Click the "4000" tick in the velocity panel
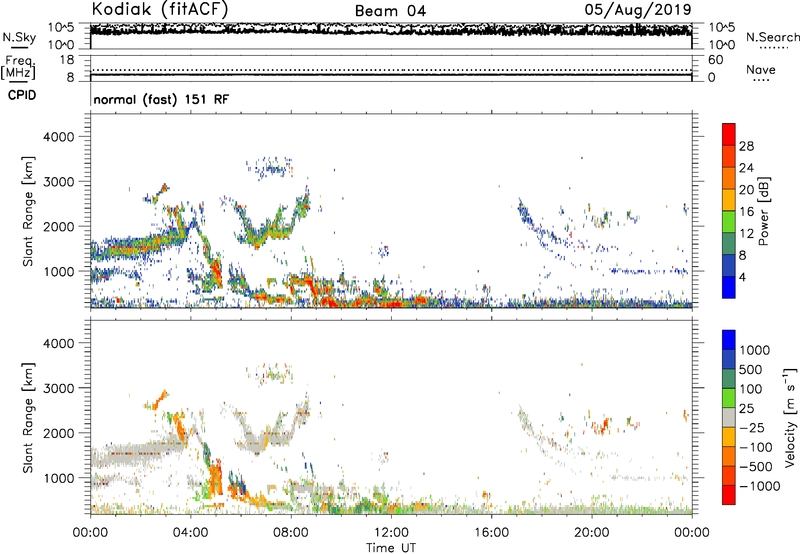 (x=59, y=343)
